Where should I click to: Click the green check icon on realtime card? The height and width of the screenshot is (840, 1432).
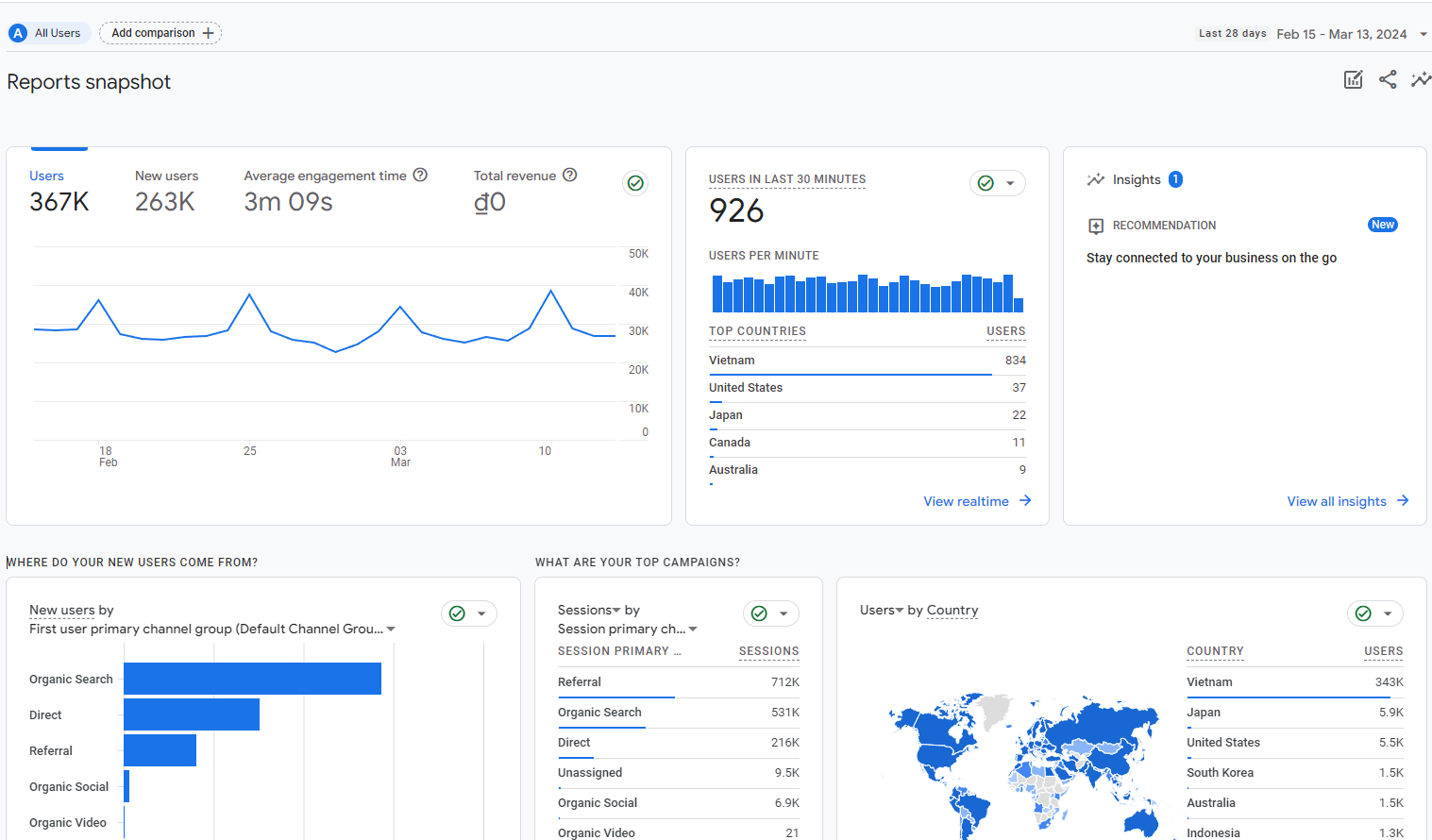pos(986,183)
